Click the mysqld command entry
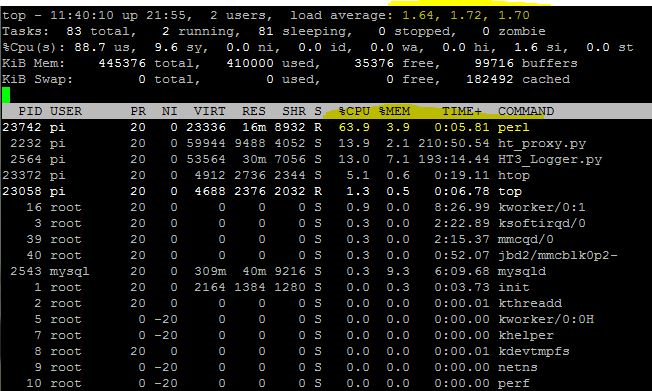The image size is (652, 391). click(x=522, y=271)
